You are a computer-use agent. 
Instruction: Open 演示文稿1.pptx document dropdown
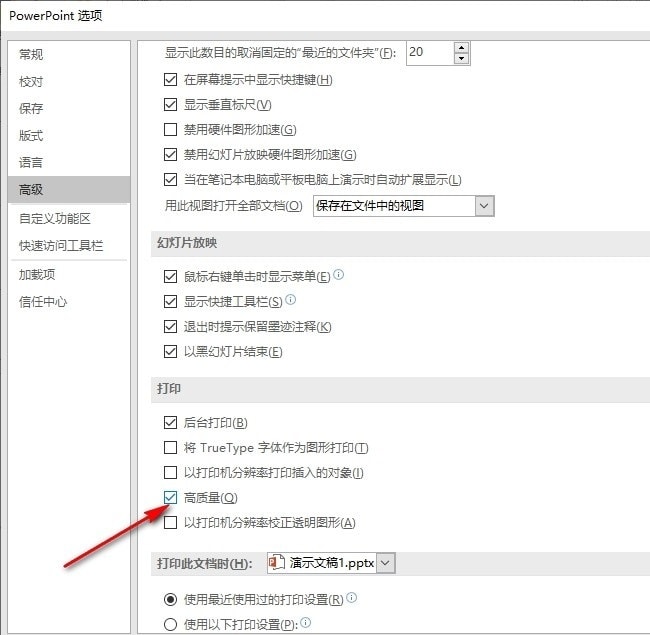[386, 563]
